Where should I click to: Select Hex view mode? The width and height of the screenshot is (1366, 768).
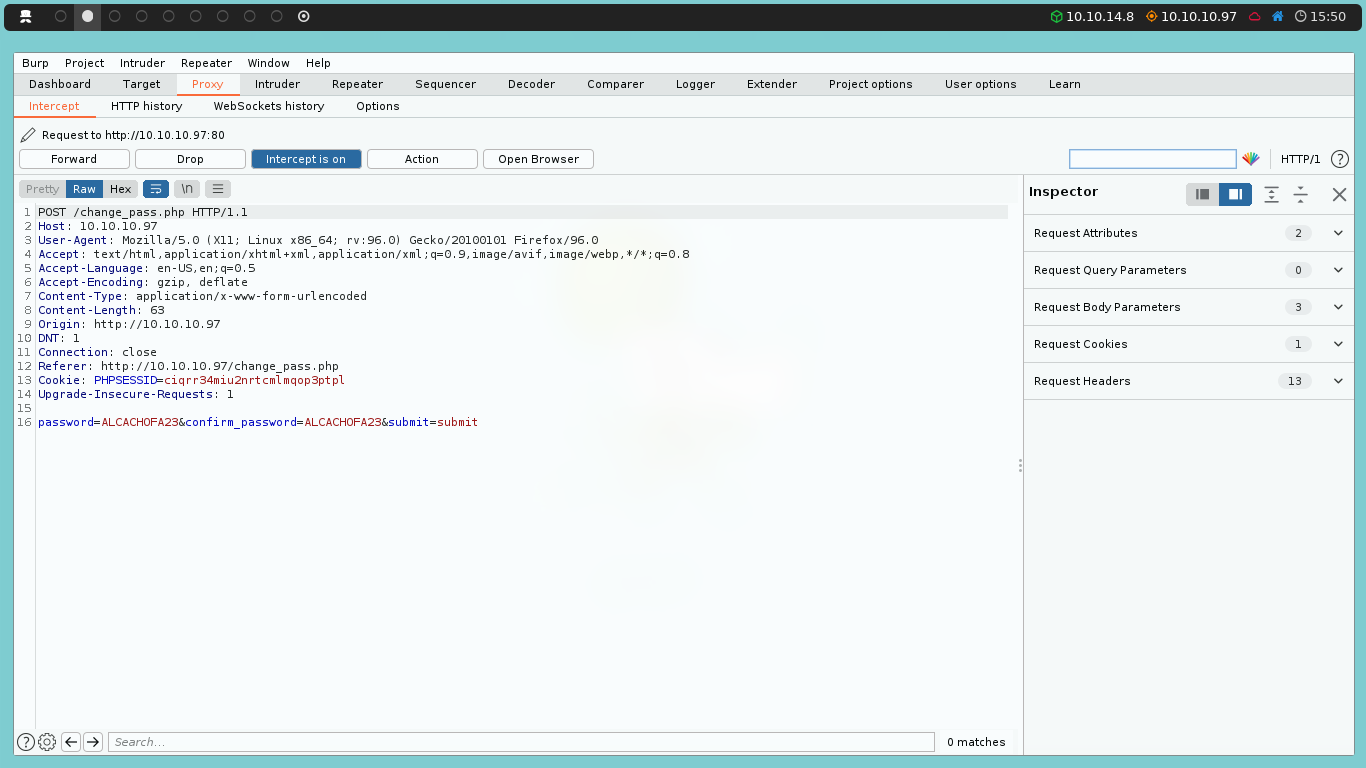click(120, 189)
